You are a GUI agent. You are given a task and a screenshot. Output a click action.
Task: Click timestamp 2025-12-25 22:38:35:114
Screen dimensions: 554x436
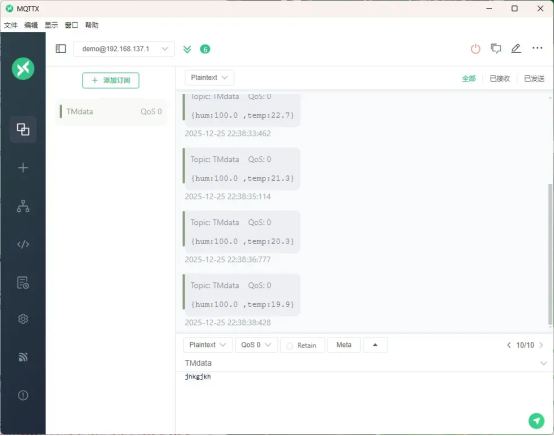[x=228, y=196]
